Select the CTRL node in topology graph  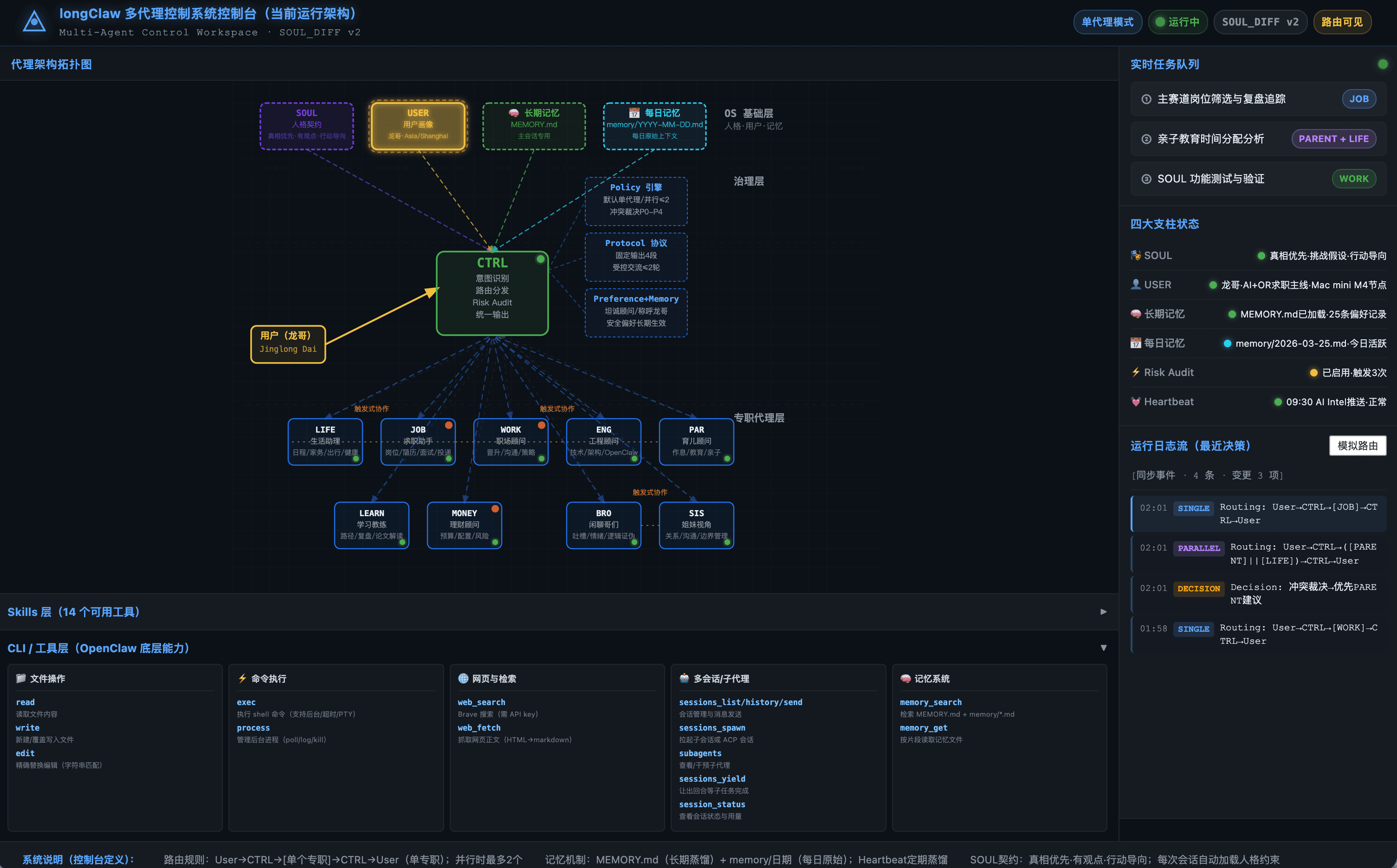tap(492, 293)
